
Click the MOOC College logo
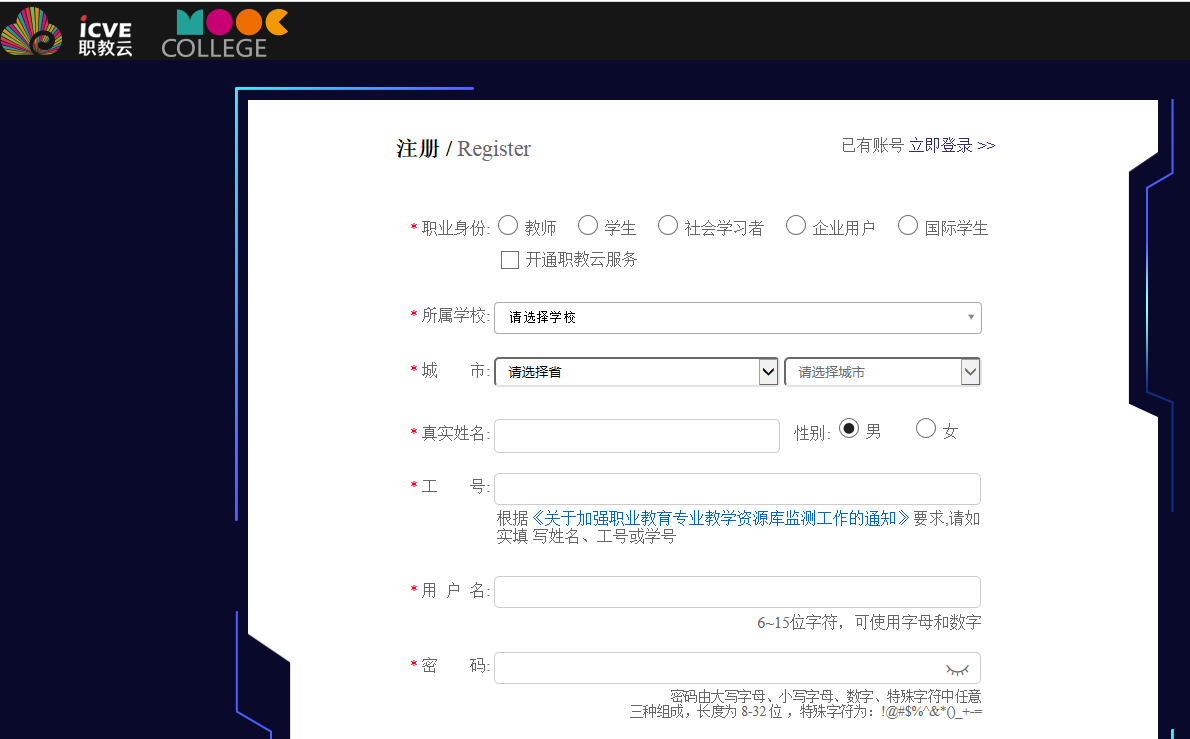pyautogui.click(x=225, y=33)
